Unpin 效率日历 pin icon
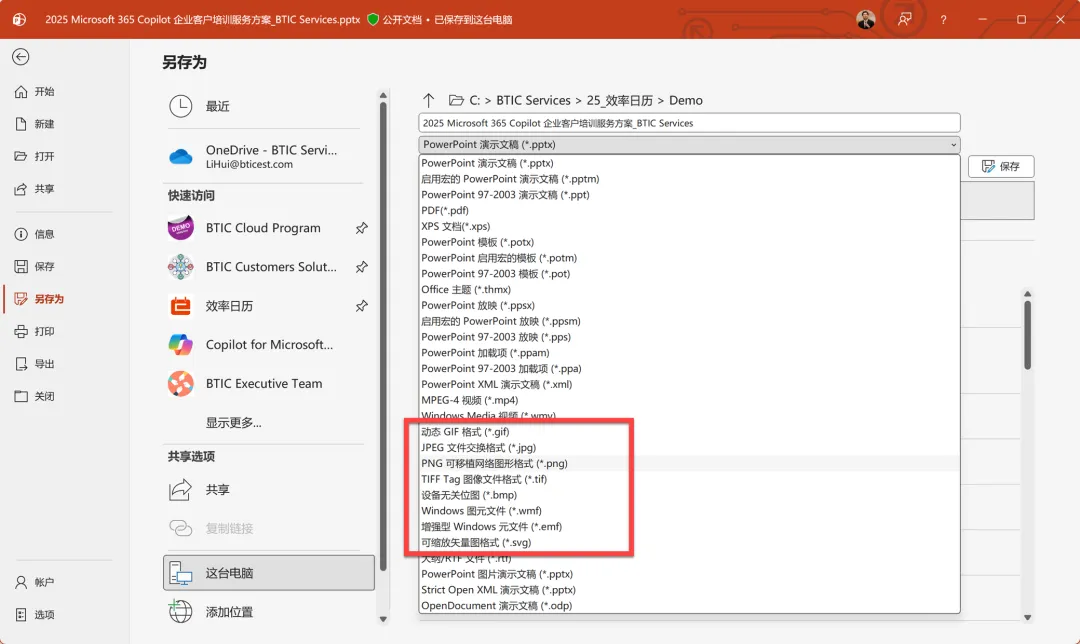The image size is (1080, 644). (362, 306)
